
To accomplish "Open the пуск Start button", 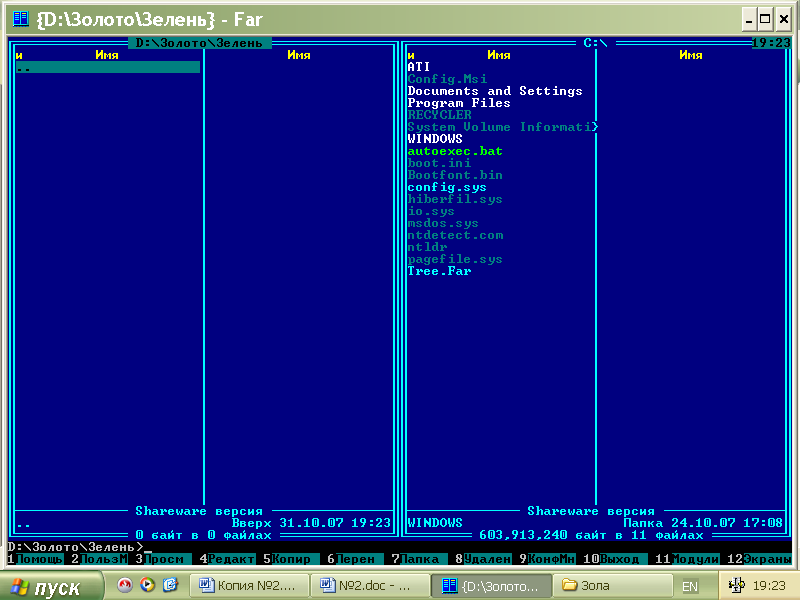I will 51,586.
